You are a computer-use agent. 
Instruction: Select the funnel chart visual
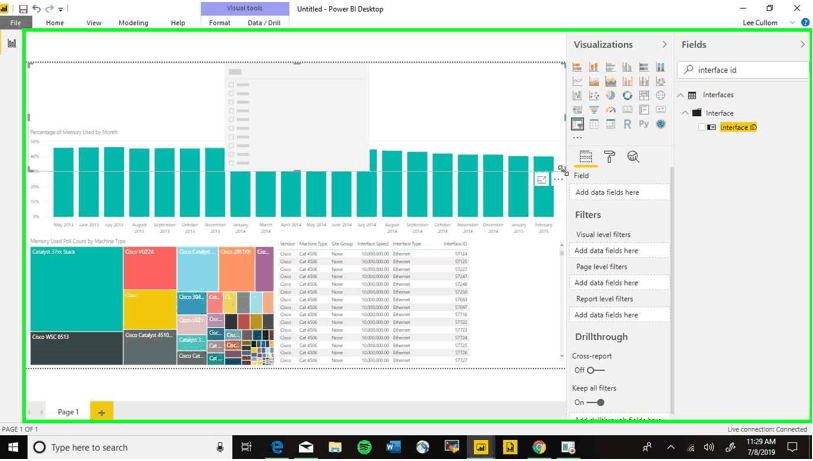click(x=594, y=110)
